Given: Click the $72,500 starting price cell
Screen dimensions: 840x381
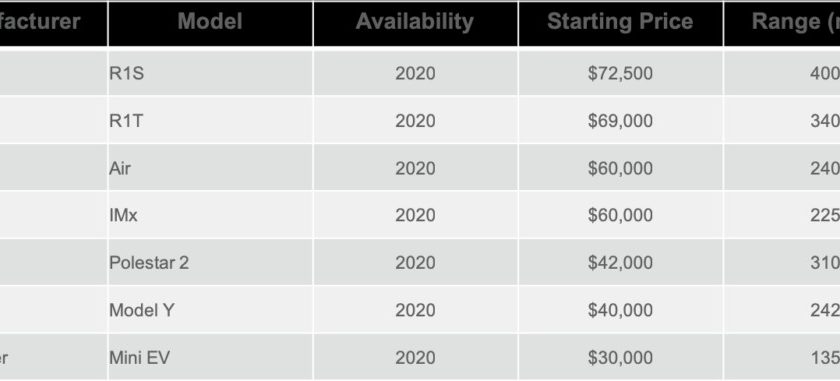Looking at the screenshot, I should (x=620, y=73).
